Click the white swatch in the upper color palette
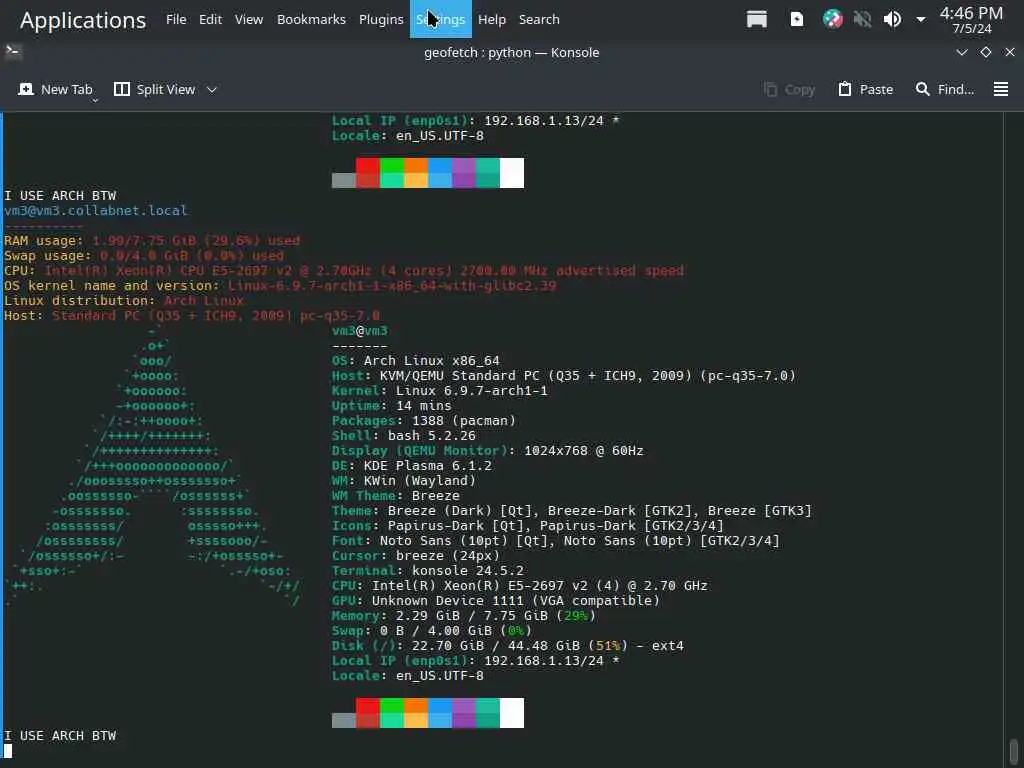This screenshot has height=768, width=1024. (x=512, y=172)
